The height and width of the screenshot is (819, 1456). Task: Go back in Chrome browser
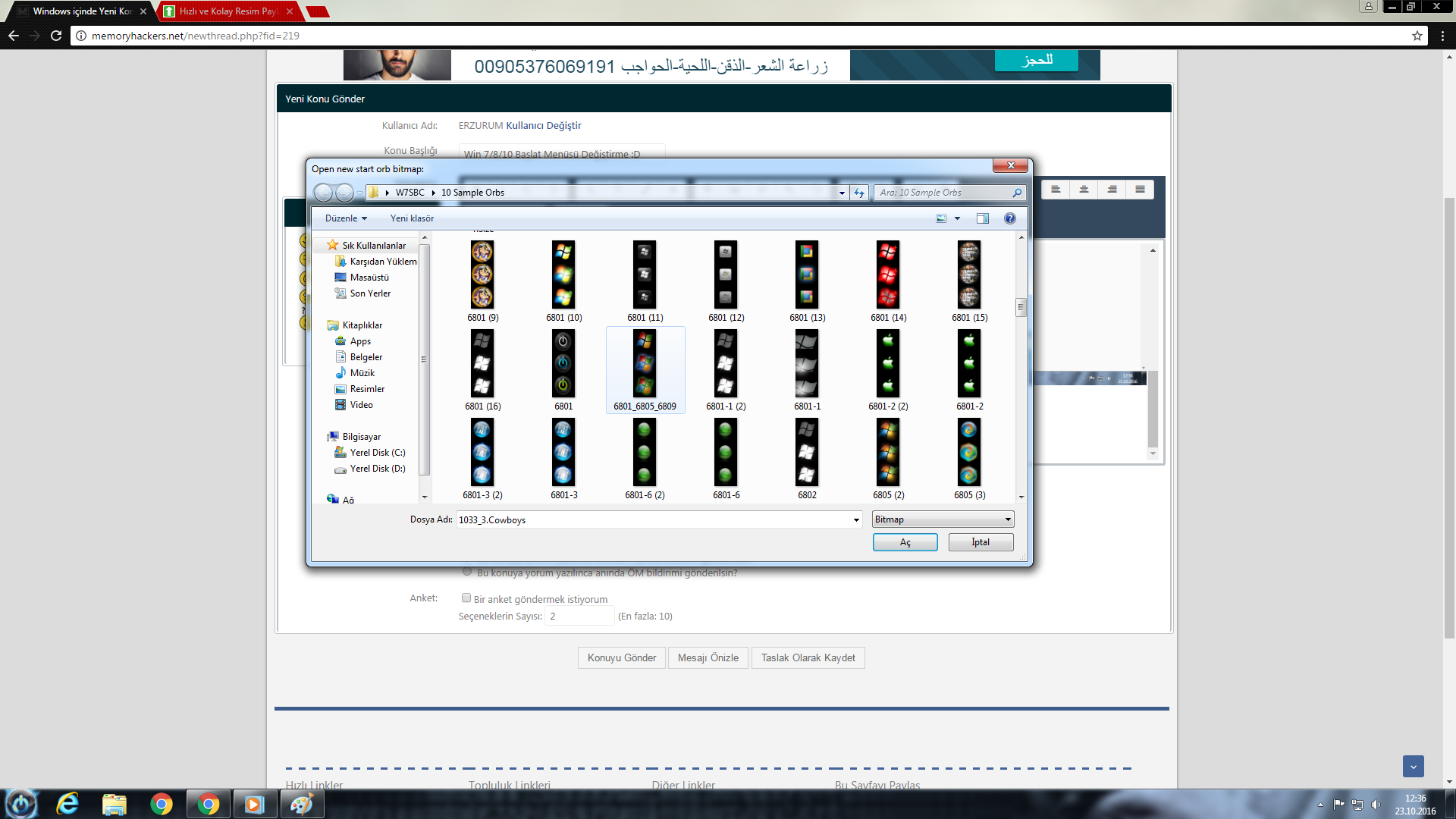coord(14,36)
